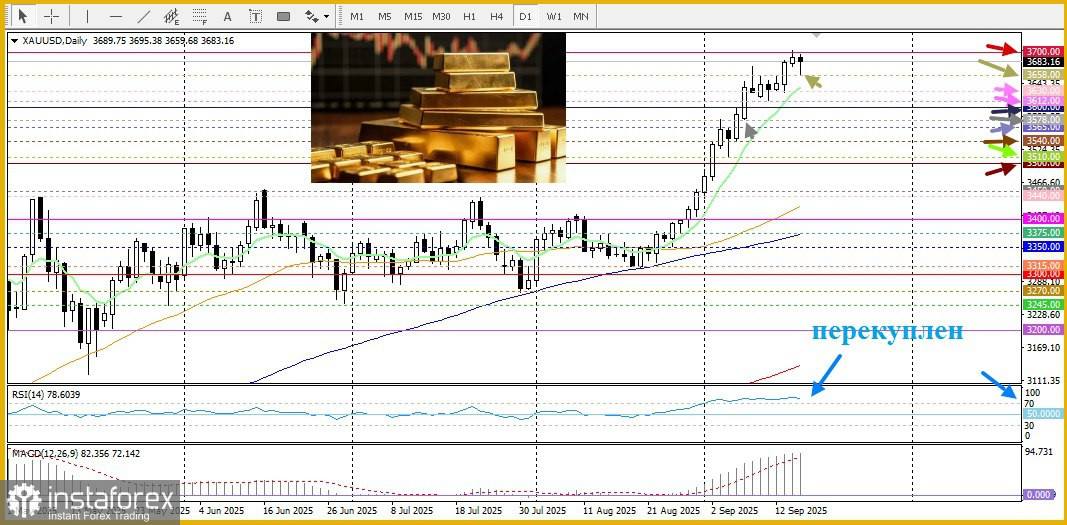This screenshot has width=1067, height=525.
Task: Click the olive 3658.00 price level label
Action: point(1043,73)
